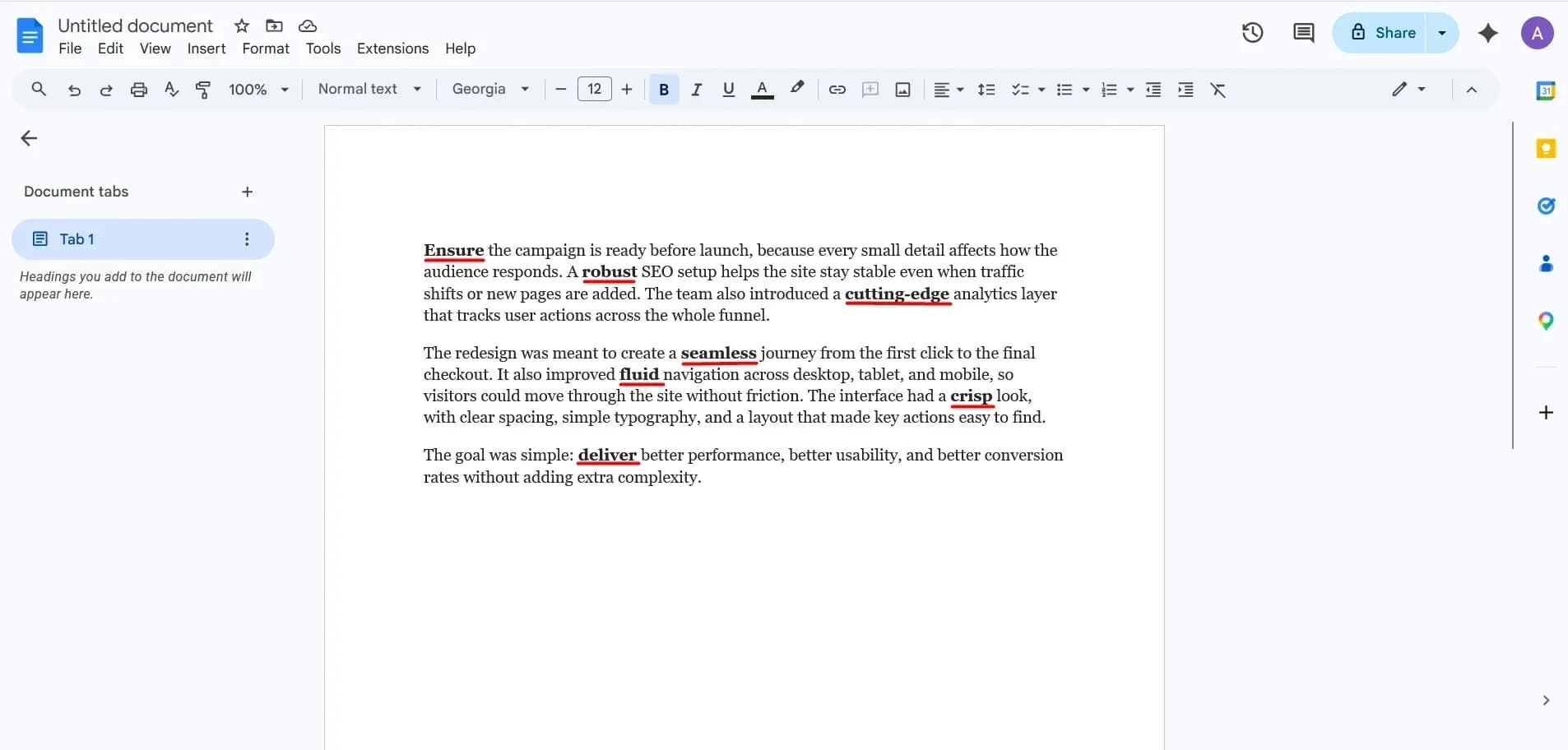Rename the Untitled document title
1568x750 pixels.
point(135,25)
